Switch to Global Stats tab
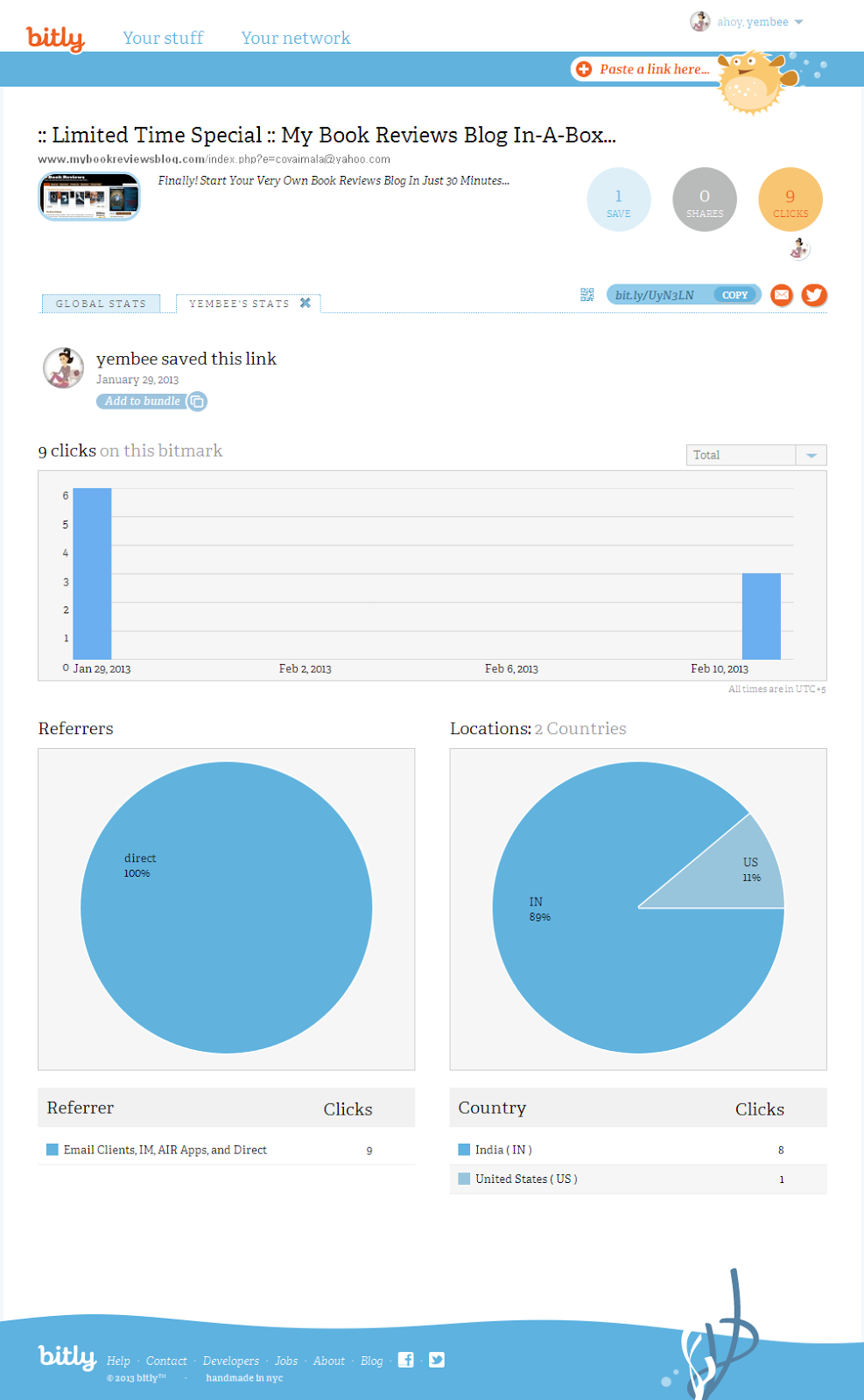This screenshot has height=1400, width=864. [x=101, y=304]
